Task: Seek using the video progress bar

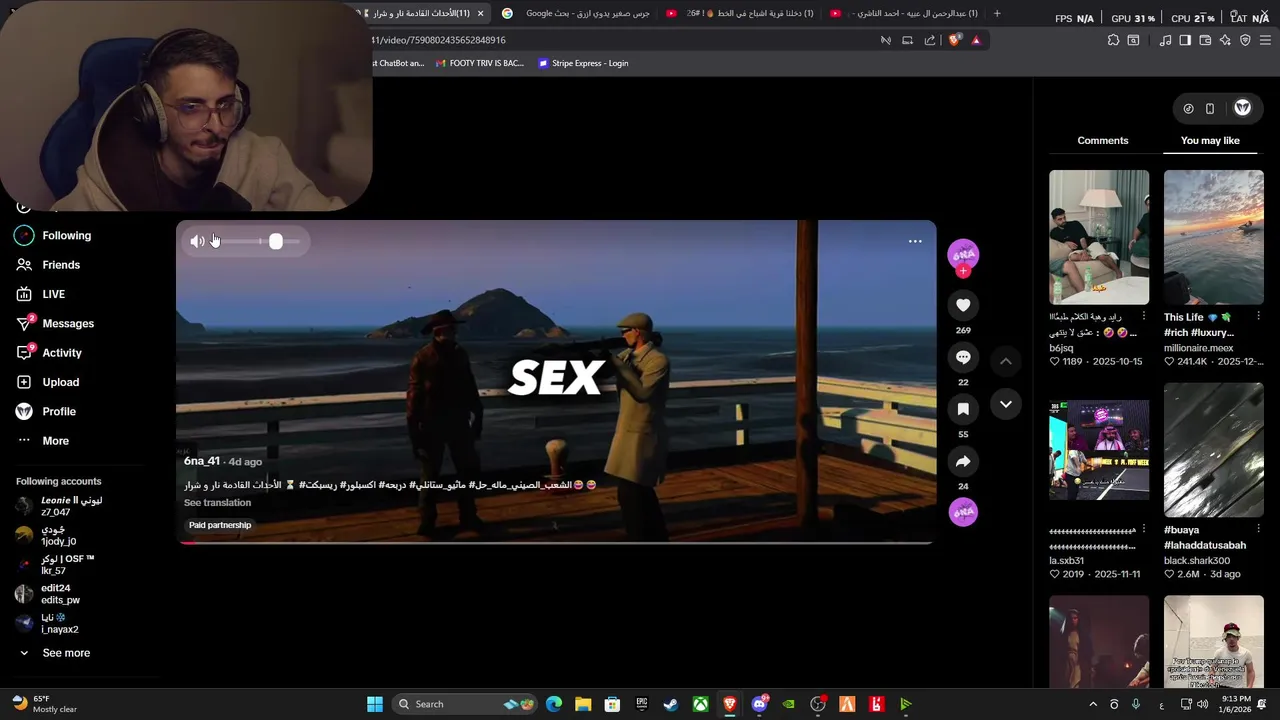Action: (556, 543)
